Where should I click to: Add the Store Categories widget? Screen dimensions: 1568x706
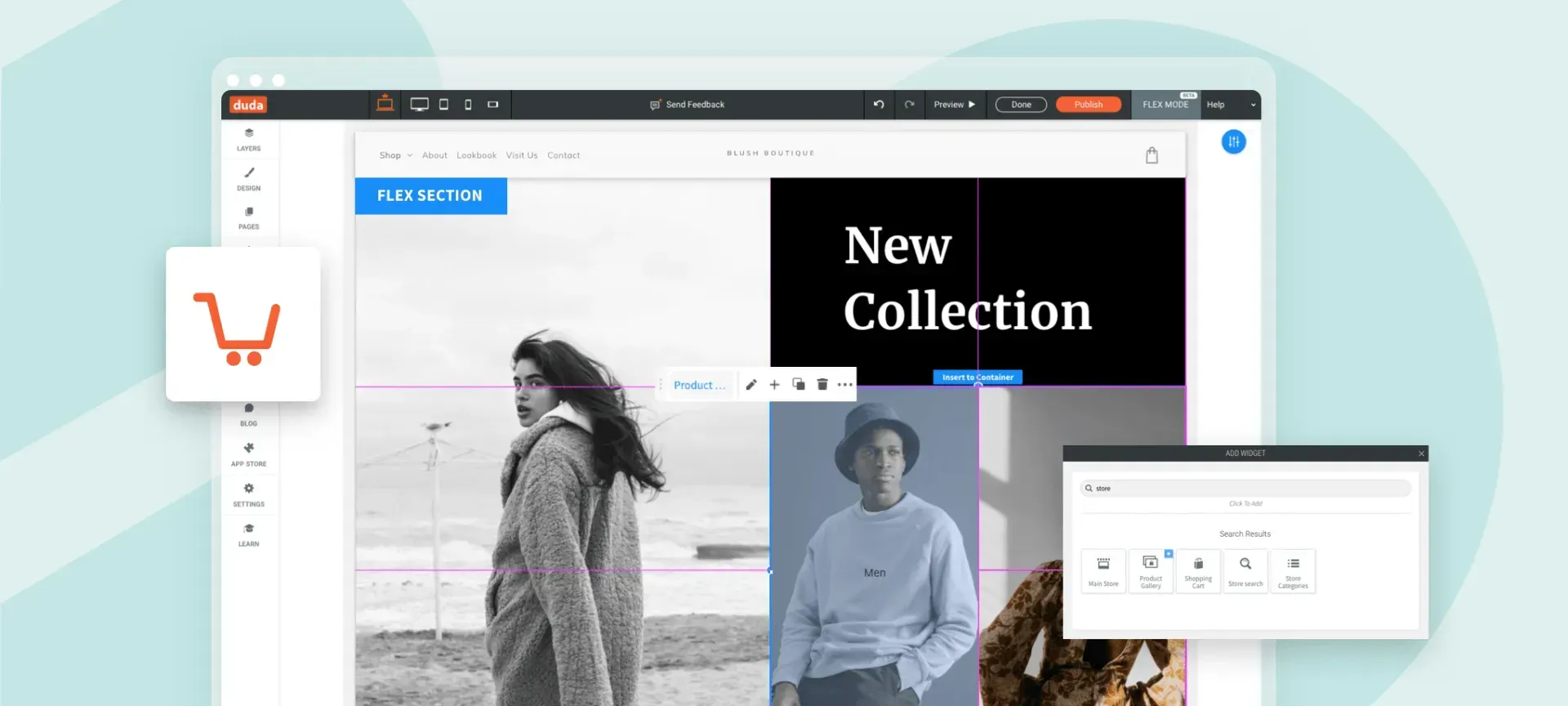pos(1293,571)
